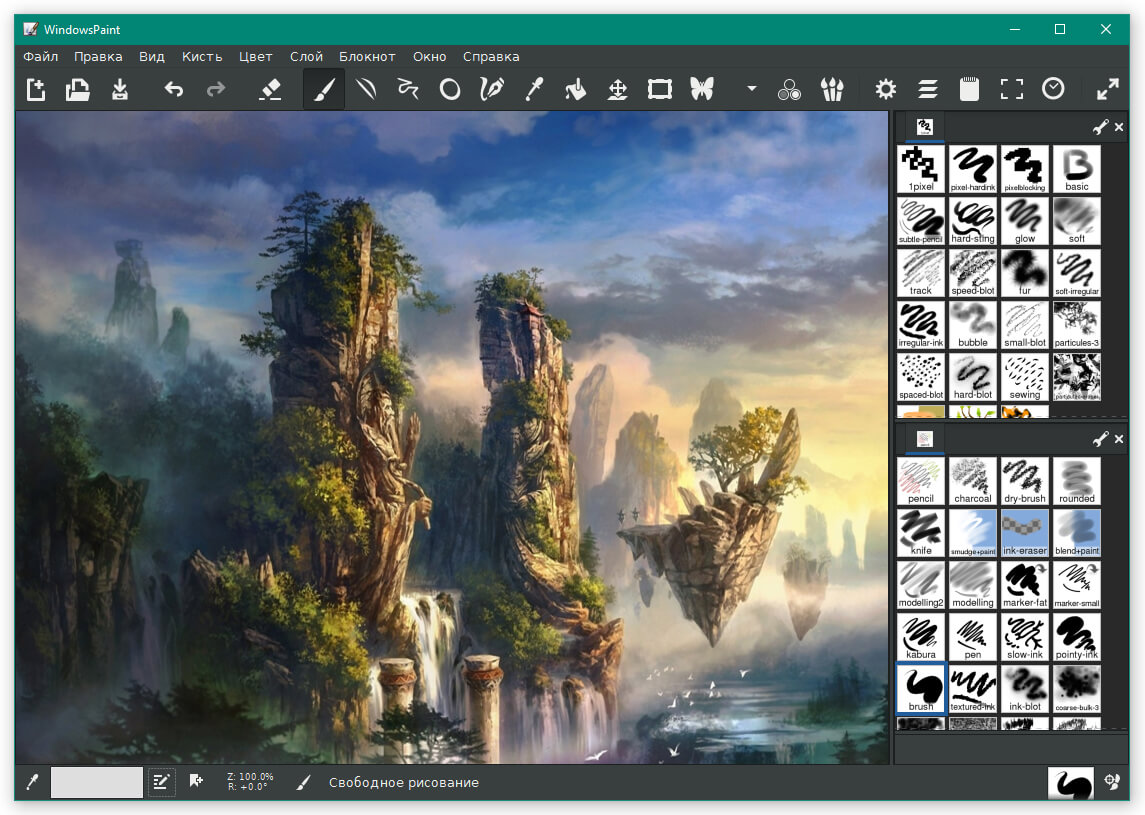Select the Ellipse tool

pyautogui.click(x=450, y=90)
